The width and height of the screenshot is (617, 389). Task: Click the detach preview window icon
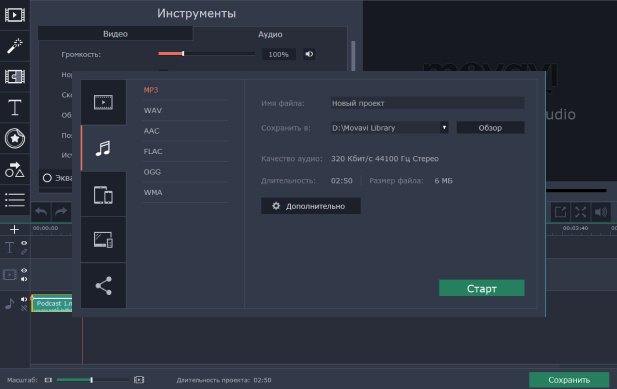[560, 212]
